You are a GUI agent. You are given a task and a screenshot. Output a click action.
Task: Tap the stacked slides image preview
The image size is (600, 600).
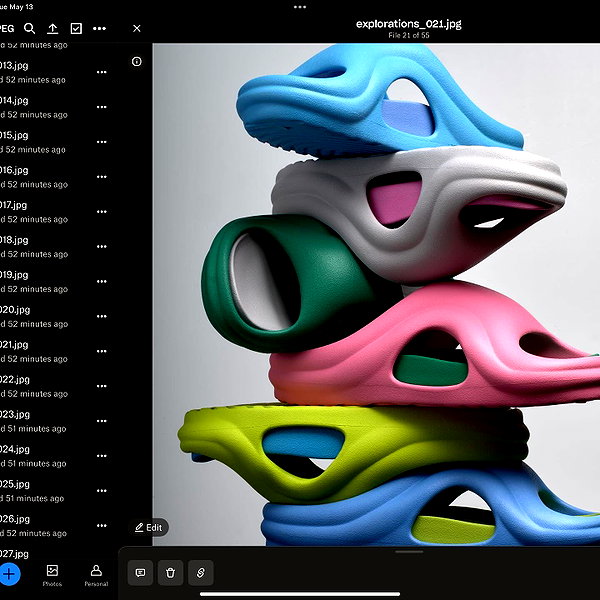(376, 294)
